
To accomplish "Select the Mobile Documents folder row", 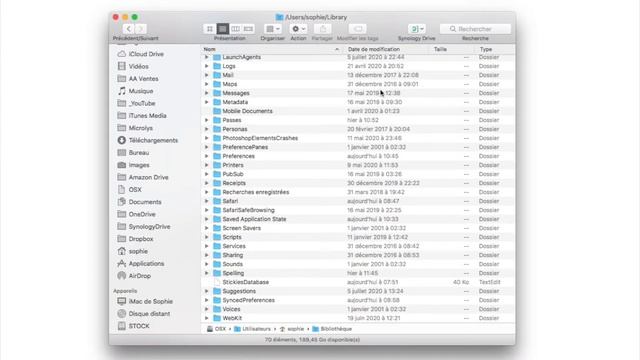I will pyautogui.click(x=358, y=111).
